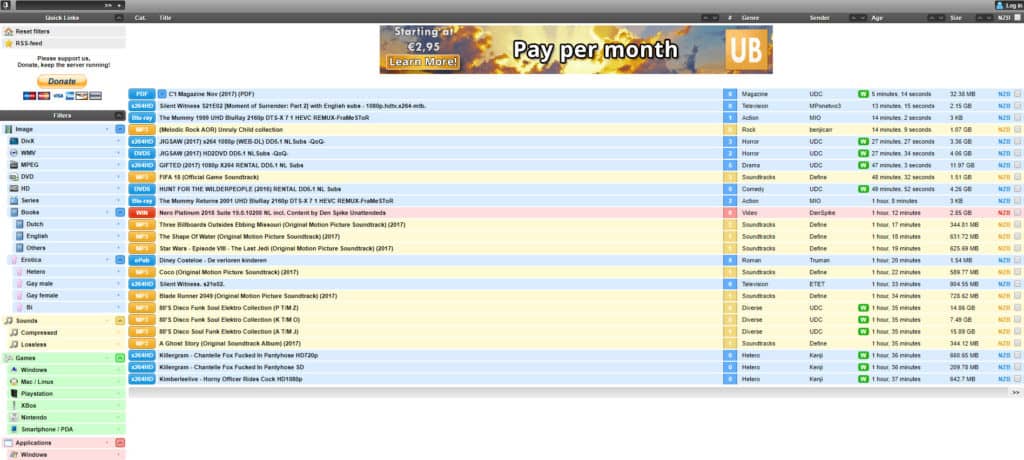Viewport: 1024px width, 460px height.
Task: Click the RSS-feed star icon
Action: [x=9, y=44]
